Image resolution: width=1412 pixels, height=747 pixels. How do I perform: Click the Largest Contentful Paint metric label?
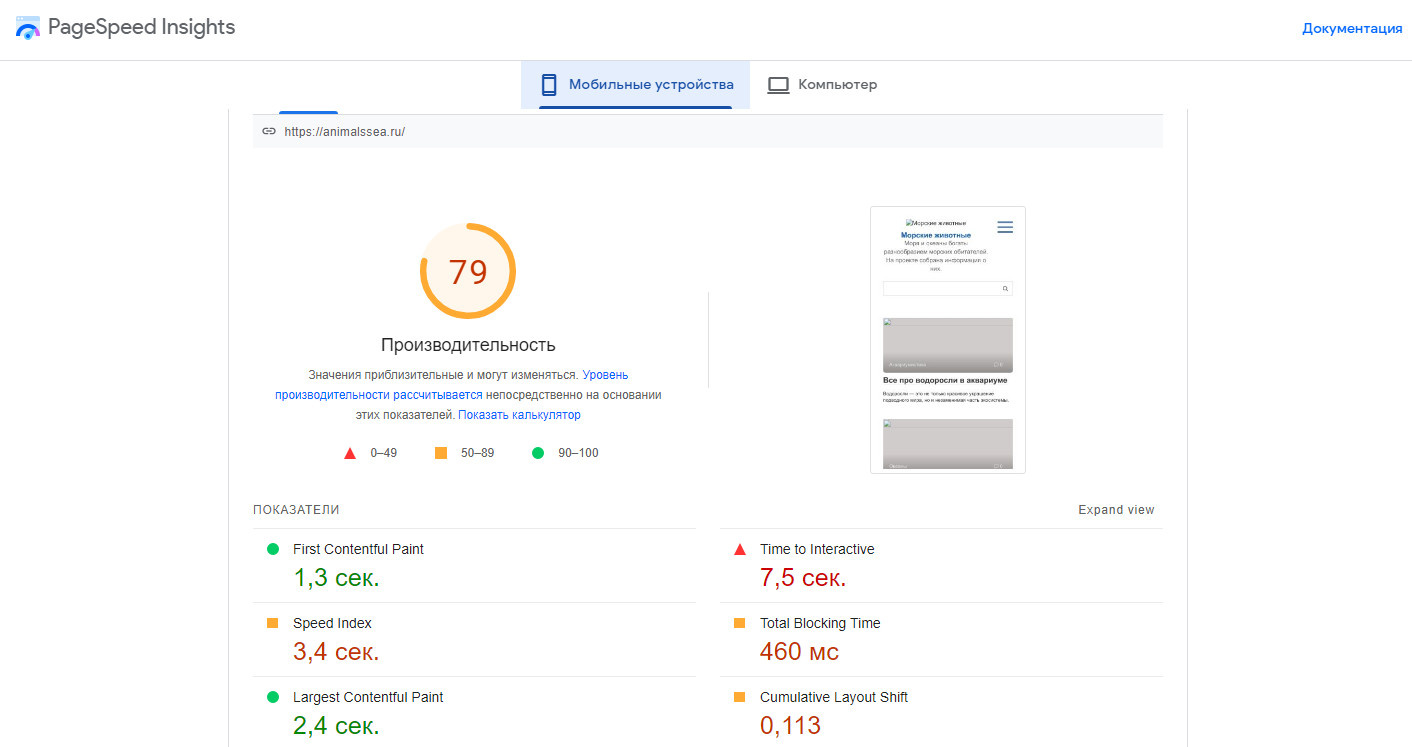pyautogui.click(x=367, y=697)
